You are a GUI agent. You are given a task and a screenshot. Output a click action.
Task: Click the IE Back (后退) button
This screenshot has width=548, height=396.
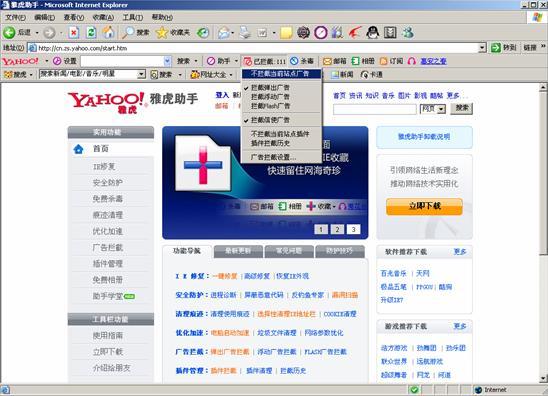pyautogui.click(x=17, y=33)
